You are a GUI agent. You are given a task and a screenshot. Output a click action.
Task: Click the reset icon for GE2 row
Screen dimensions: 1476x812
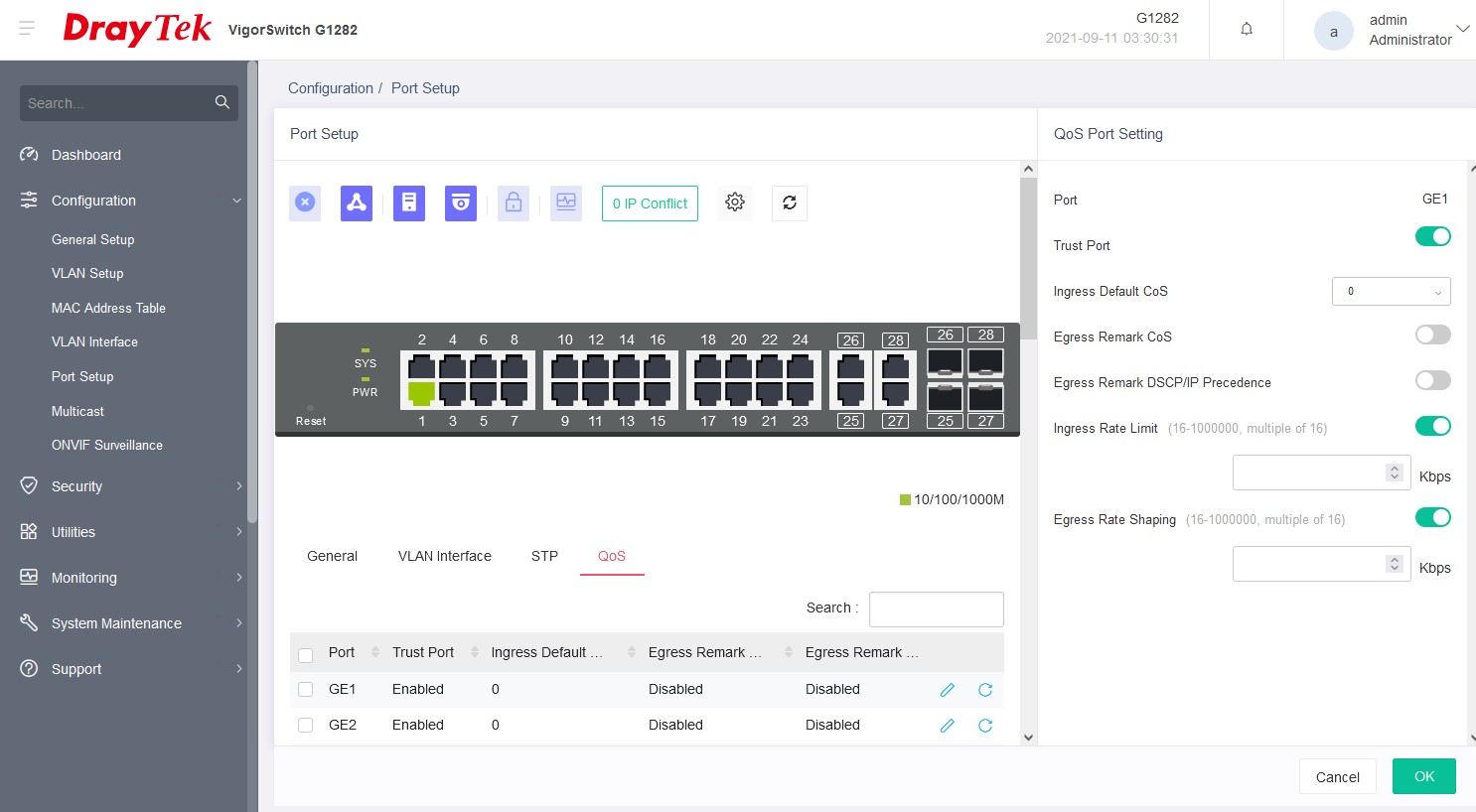pyautogui.click(x=985, y=726)
